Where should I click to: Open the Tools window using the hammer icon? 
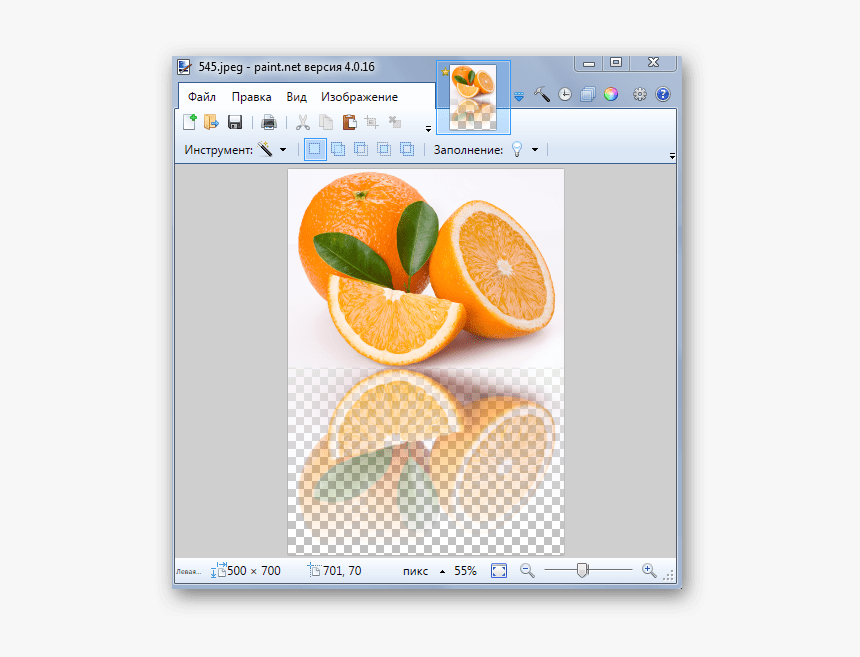542,94
